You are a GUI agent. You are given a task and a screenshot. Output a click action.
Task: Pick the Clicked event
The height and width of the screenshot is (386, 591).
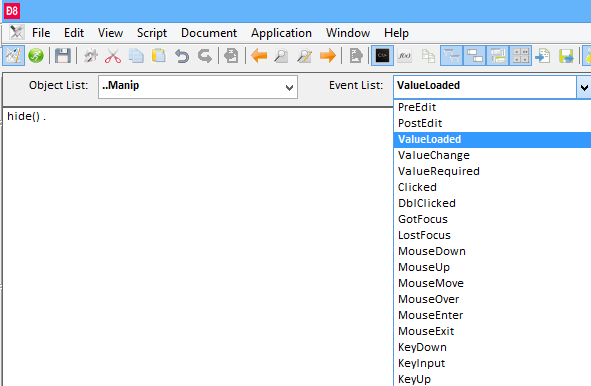492,187
